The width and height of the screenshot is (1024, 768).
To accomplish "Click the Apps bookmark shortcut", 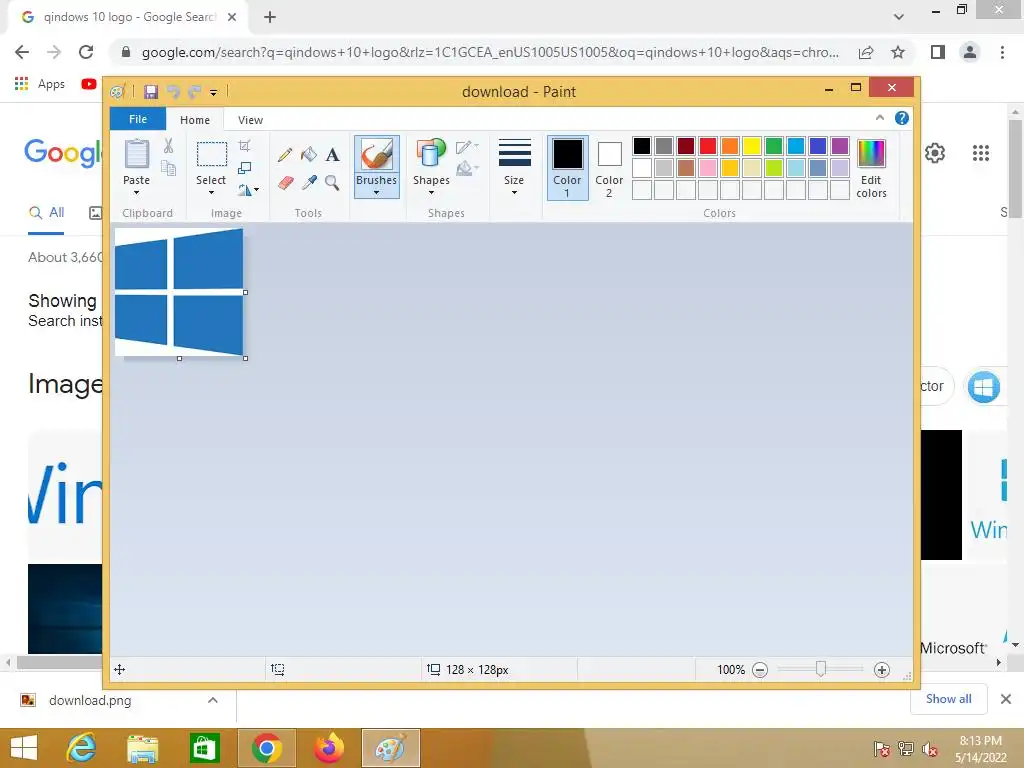I will [39, 84].
